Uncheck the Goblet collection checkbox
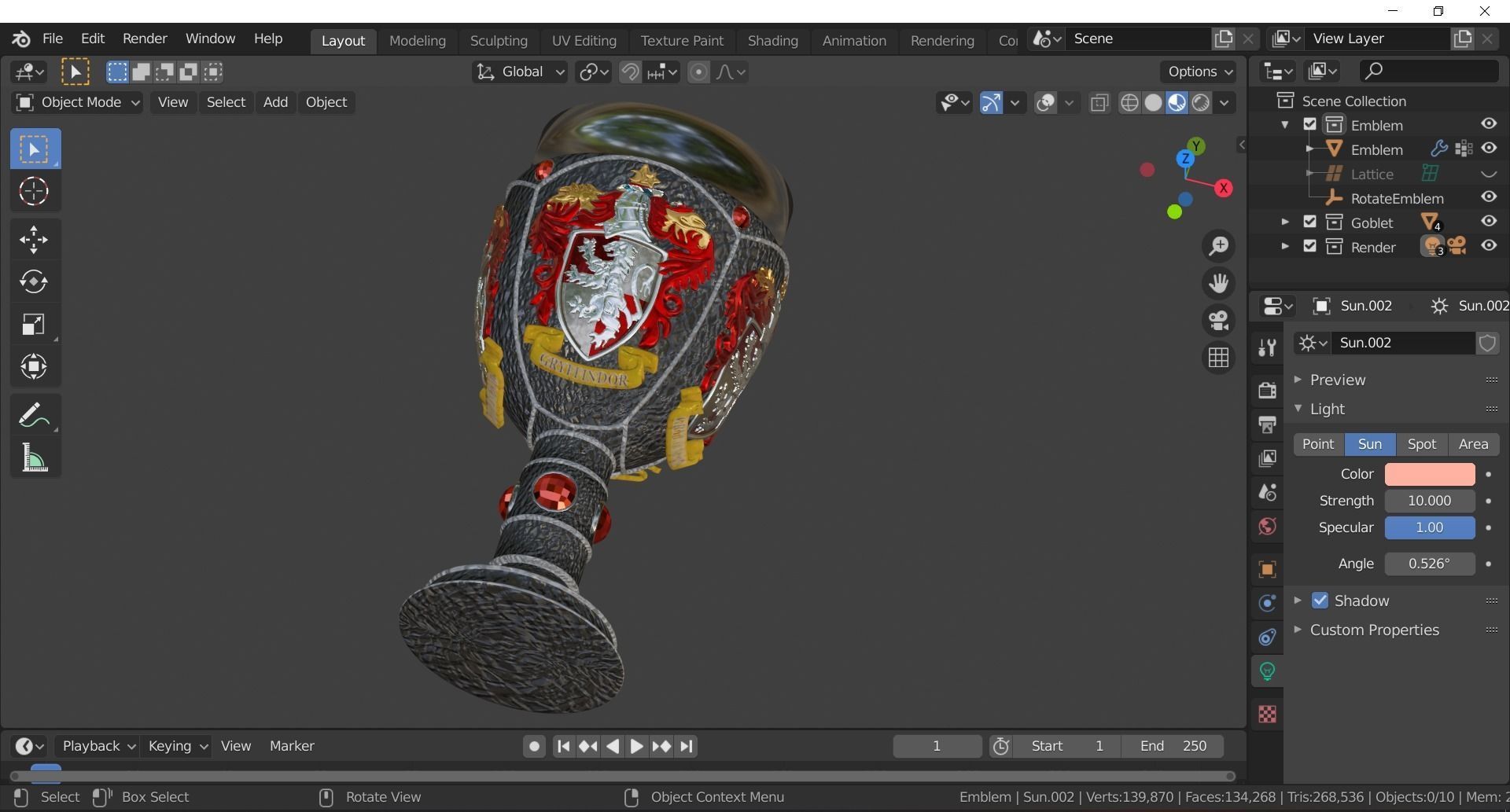The width and height of the screenshot is (1510, 812). [1309, 222]
